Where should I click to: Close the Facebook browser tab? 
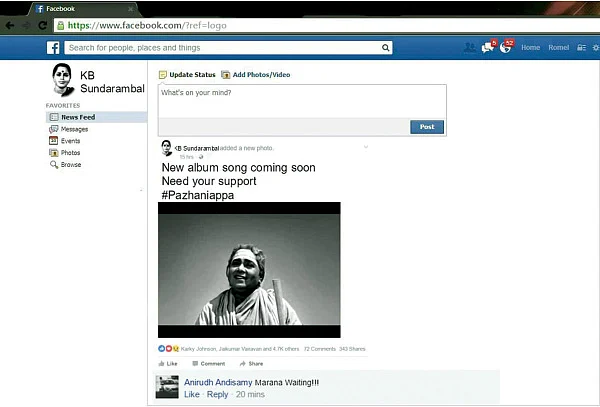pyautogui.click(x=130, y=9)
